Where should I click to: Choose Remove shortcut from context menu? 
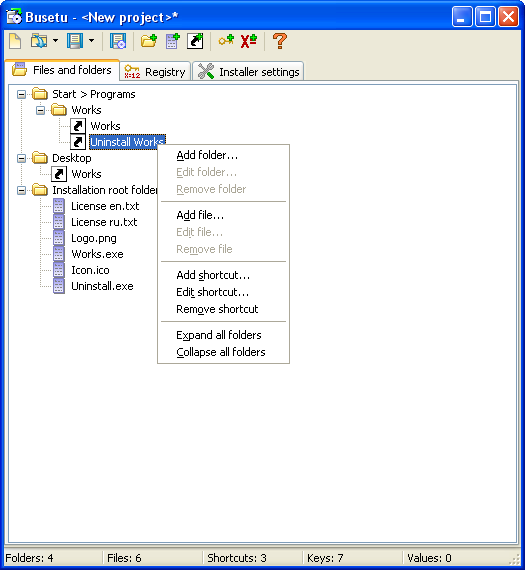coord(223,309)
